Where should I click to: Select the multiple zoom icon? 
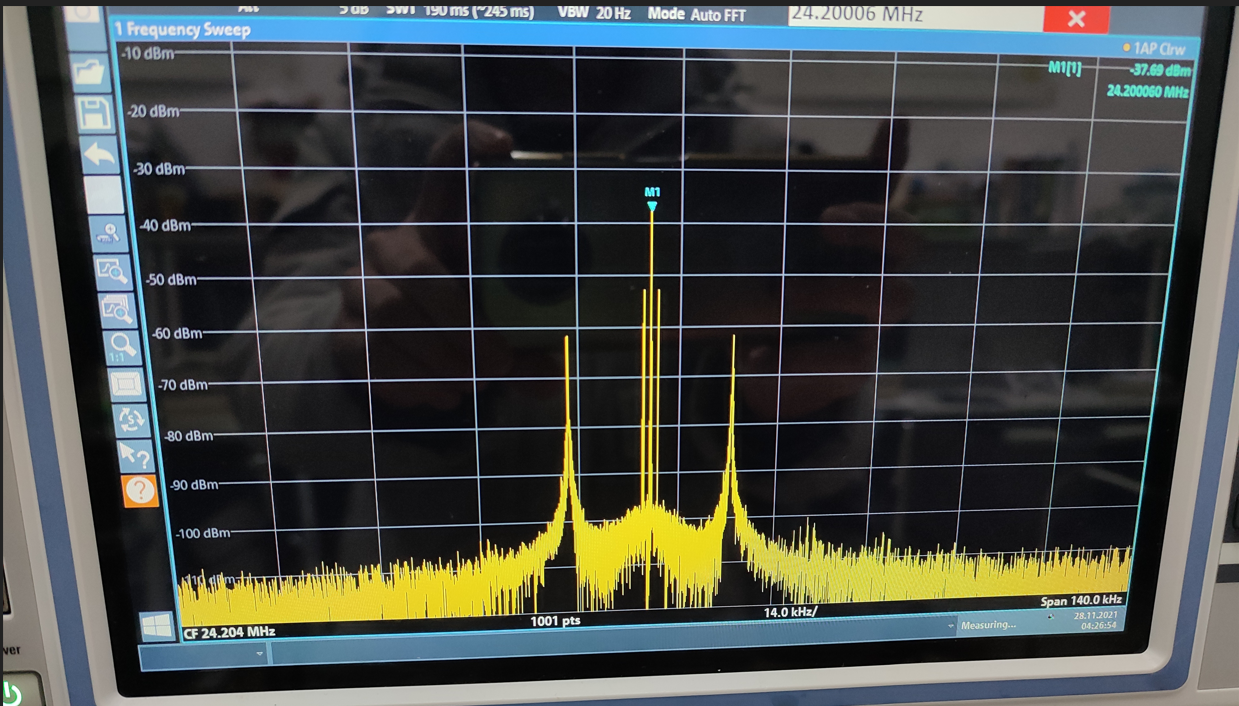(x=113, y=308)
